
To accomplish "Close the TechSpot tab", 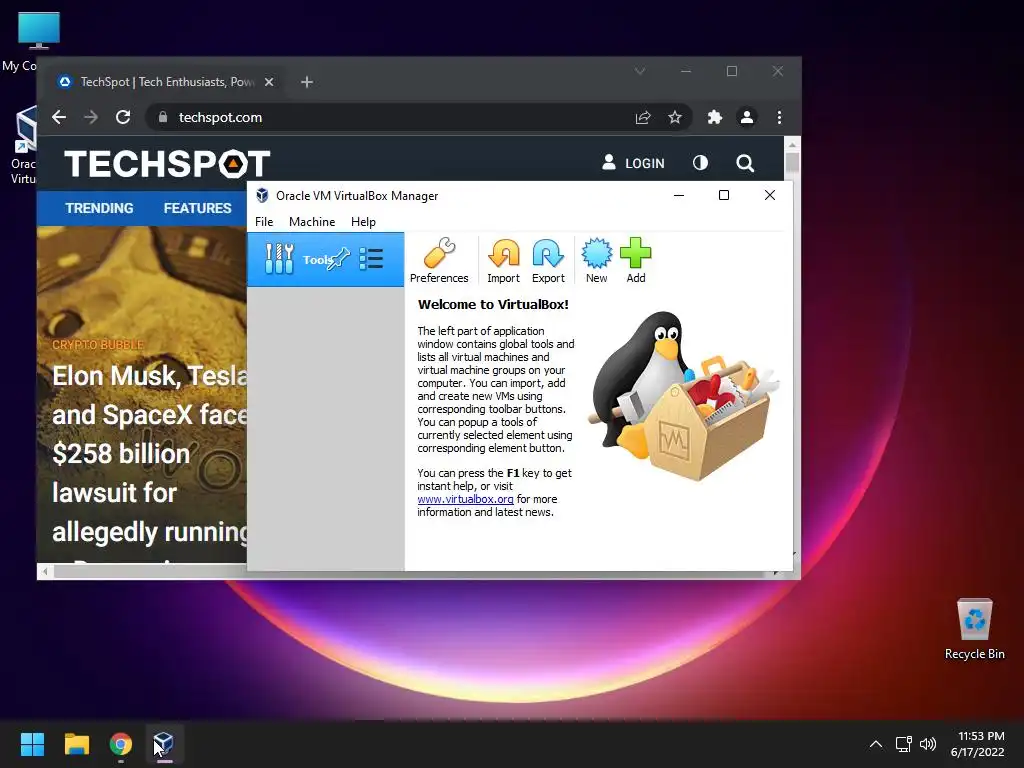I will (x=268, y=82).
